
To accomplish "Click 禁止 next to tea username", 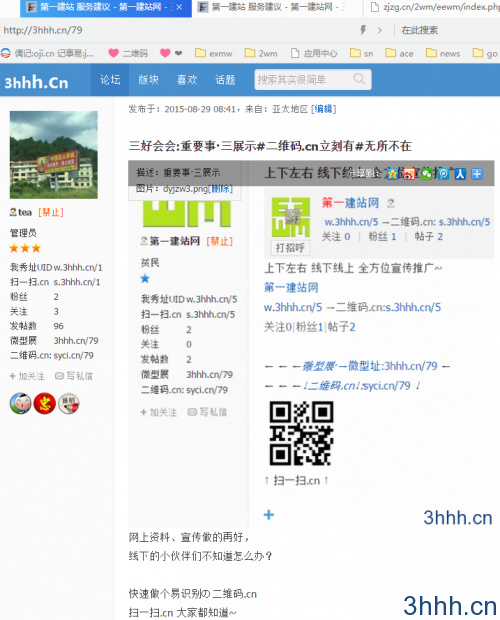I will 51,212.
